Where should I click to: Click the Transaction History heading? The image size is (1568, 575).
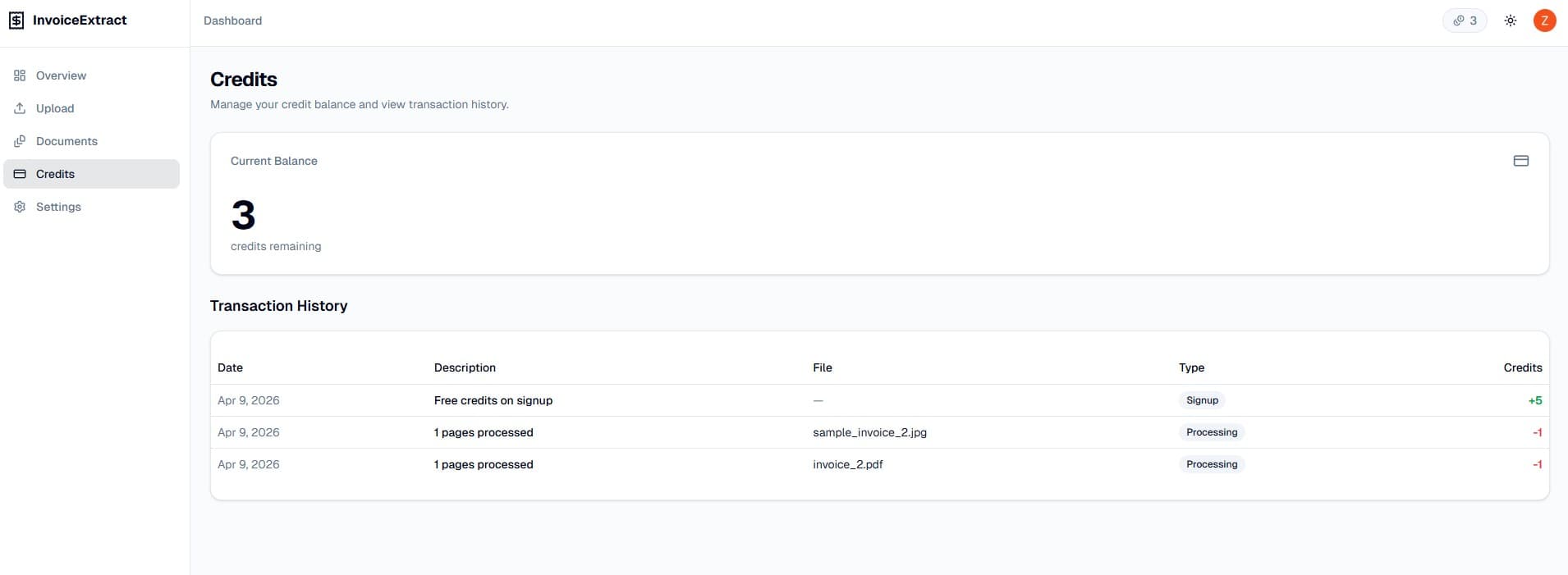coord(278,305)
